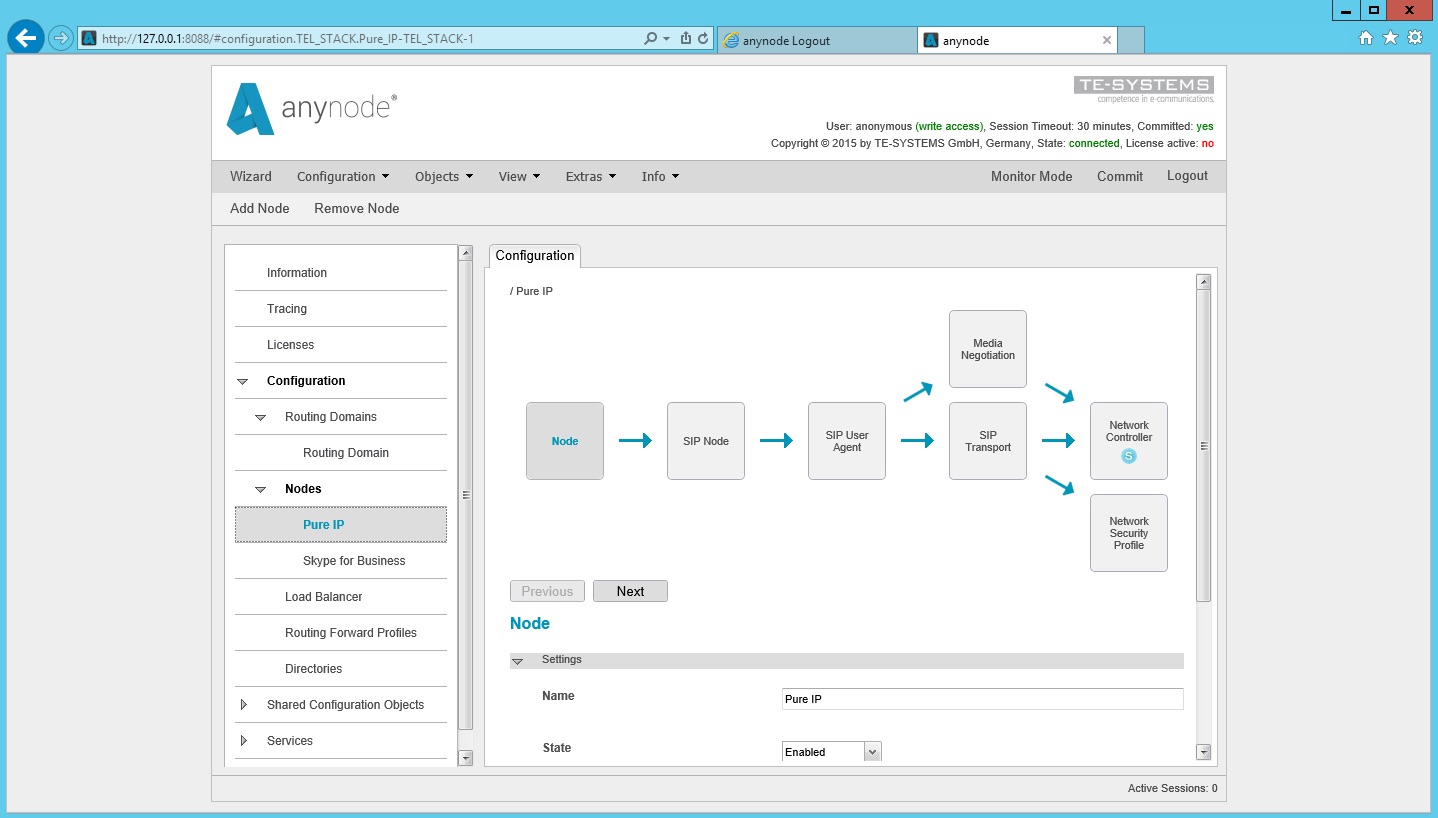
Task: Click the anynode logo
Action: point(311,109)
